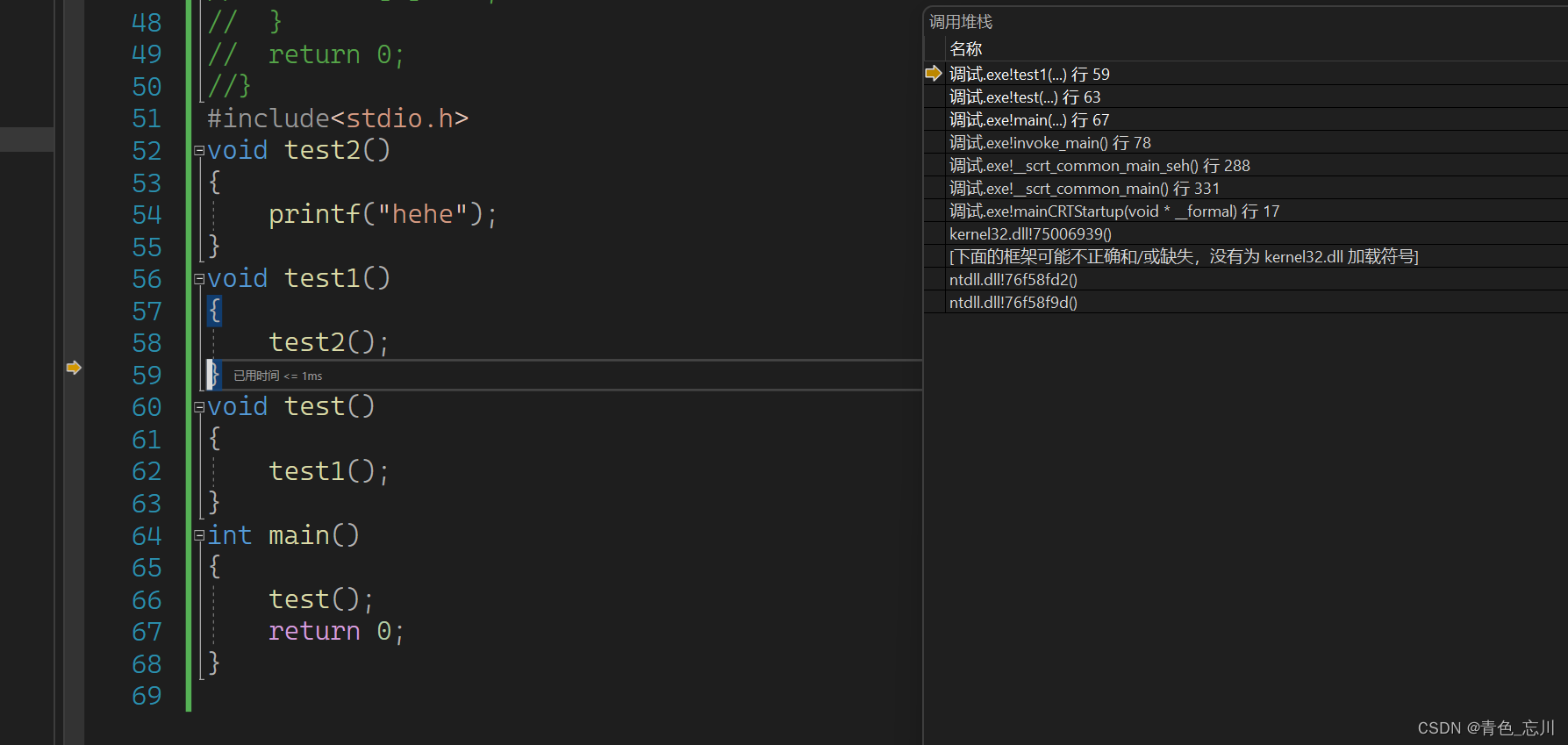The height and width of the screenshot is (745, 1568).
Task: Collapse the test function on line 60
Action: click(x=199, y=407)
